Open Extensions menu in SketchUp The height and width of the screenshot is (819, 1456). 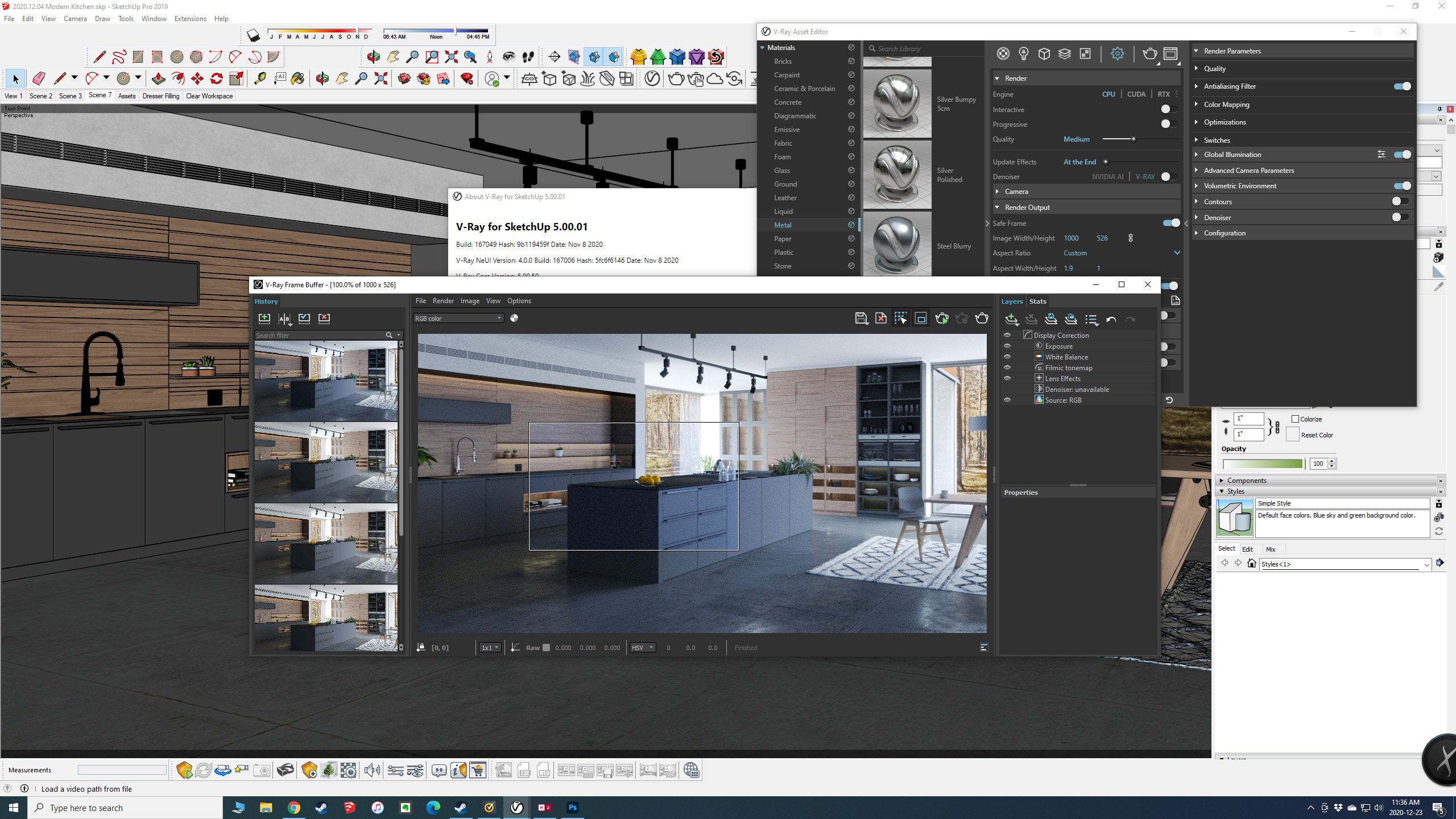tap(190, 19)
